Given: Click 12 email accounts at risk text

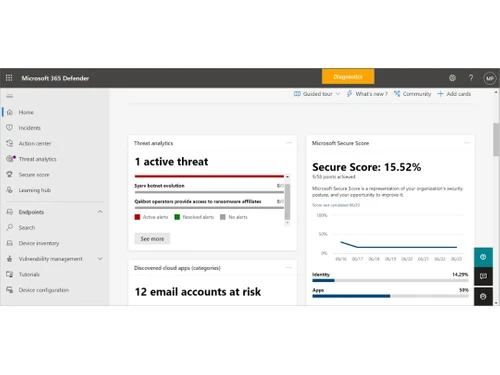Looking at the screenshot, I should [x=198, y=292].
